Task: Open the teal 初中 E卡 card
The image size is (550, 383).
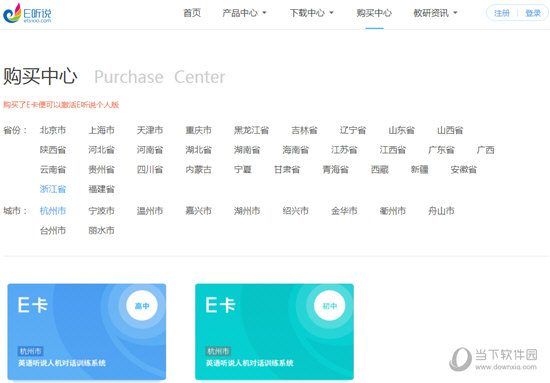Action: [274, 332]
